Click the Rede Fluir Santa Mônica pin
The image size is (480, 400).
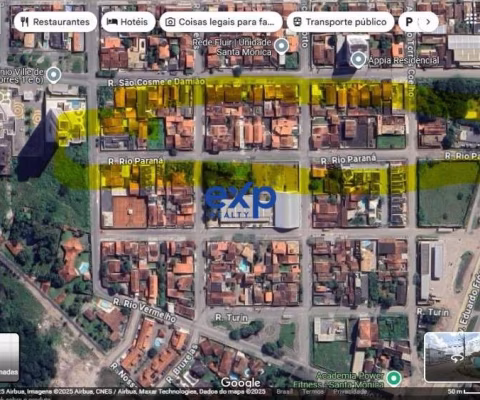282,46
